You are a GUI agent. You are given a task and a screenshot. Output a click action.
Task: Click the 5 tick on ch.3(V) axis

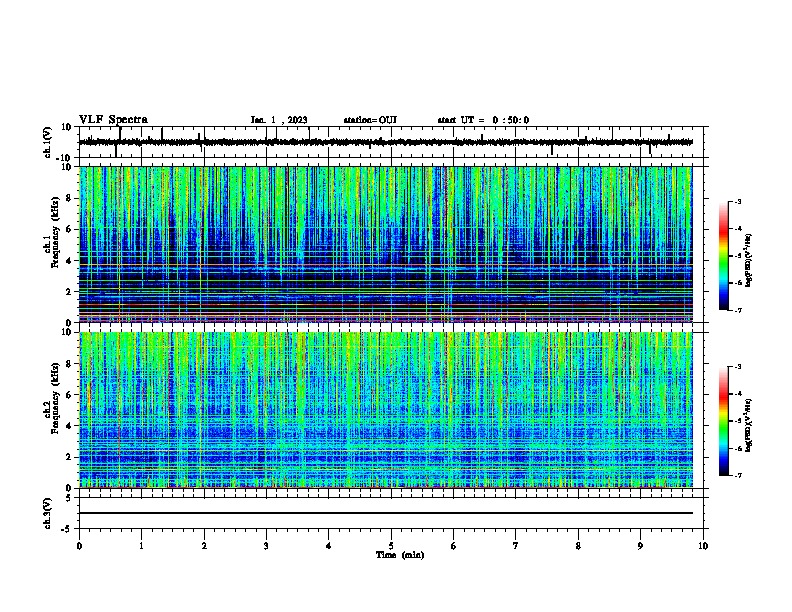[69, 498]
